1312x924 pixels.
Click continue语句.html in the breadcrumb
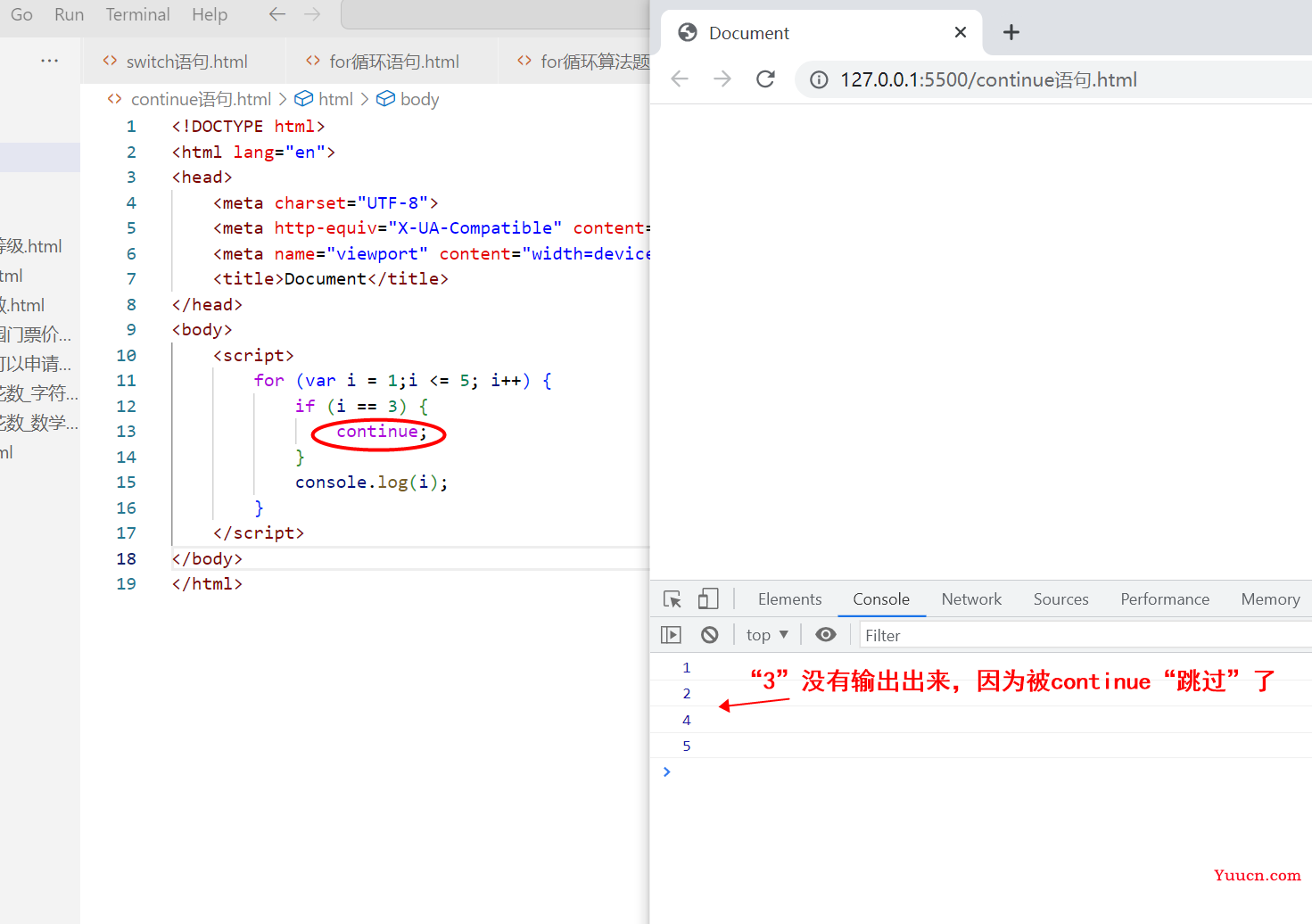201,99
